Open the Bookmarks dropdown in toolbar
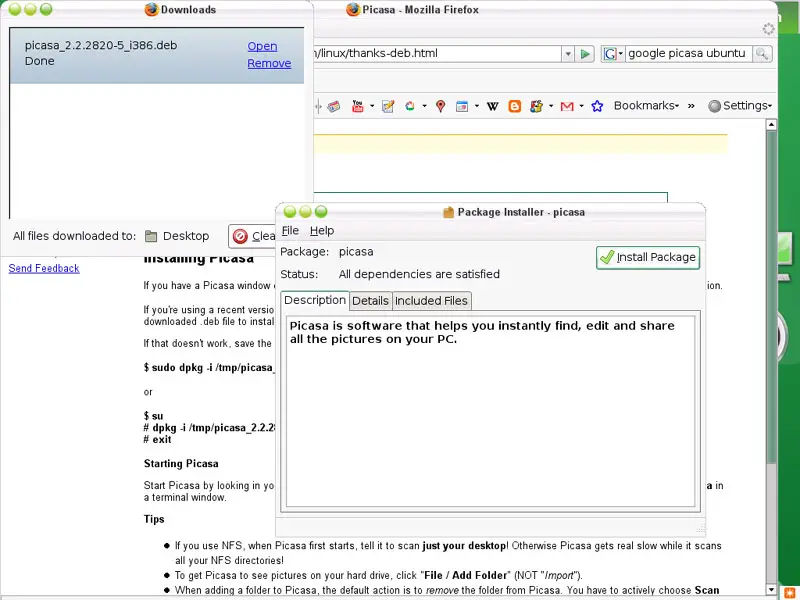 click(x=646, y=106)
